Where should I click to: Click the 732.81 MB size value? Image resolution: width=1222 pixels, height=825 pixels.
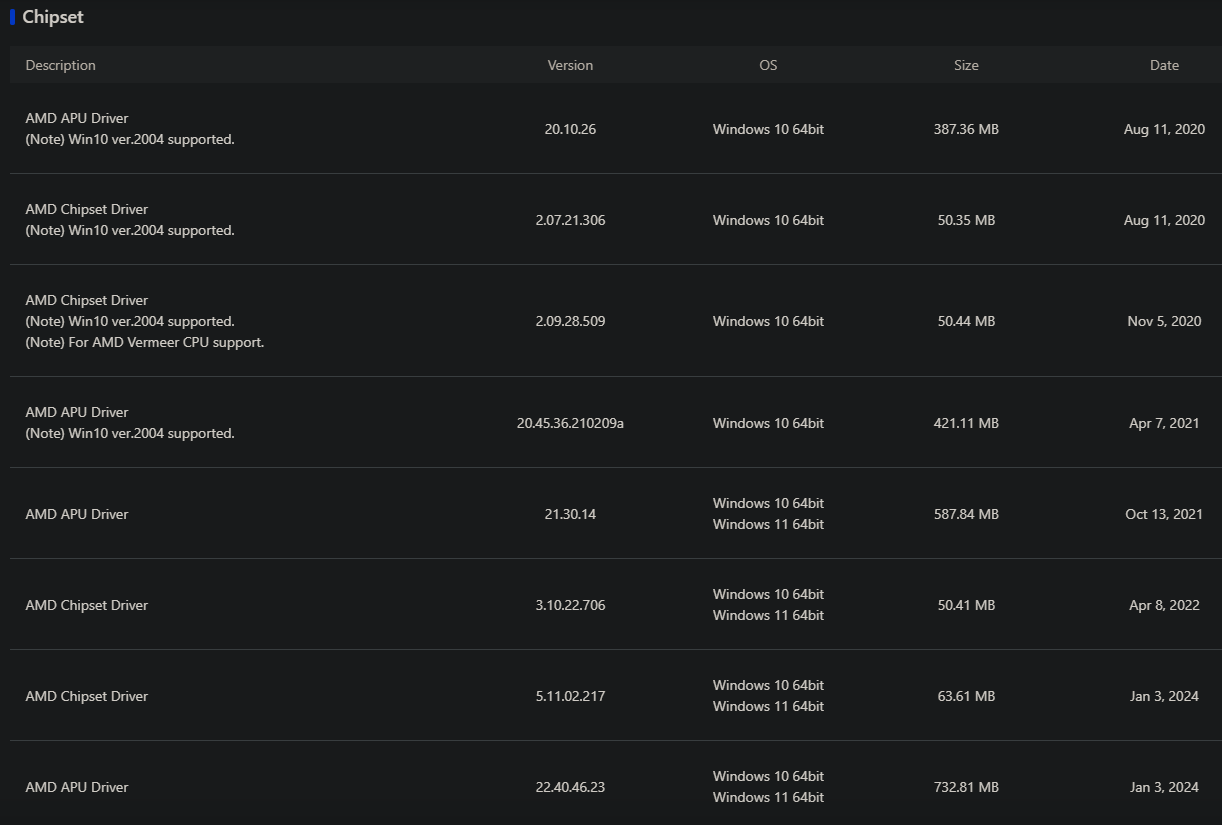point(966,787)
